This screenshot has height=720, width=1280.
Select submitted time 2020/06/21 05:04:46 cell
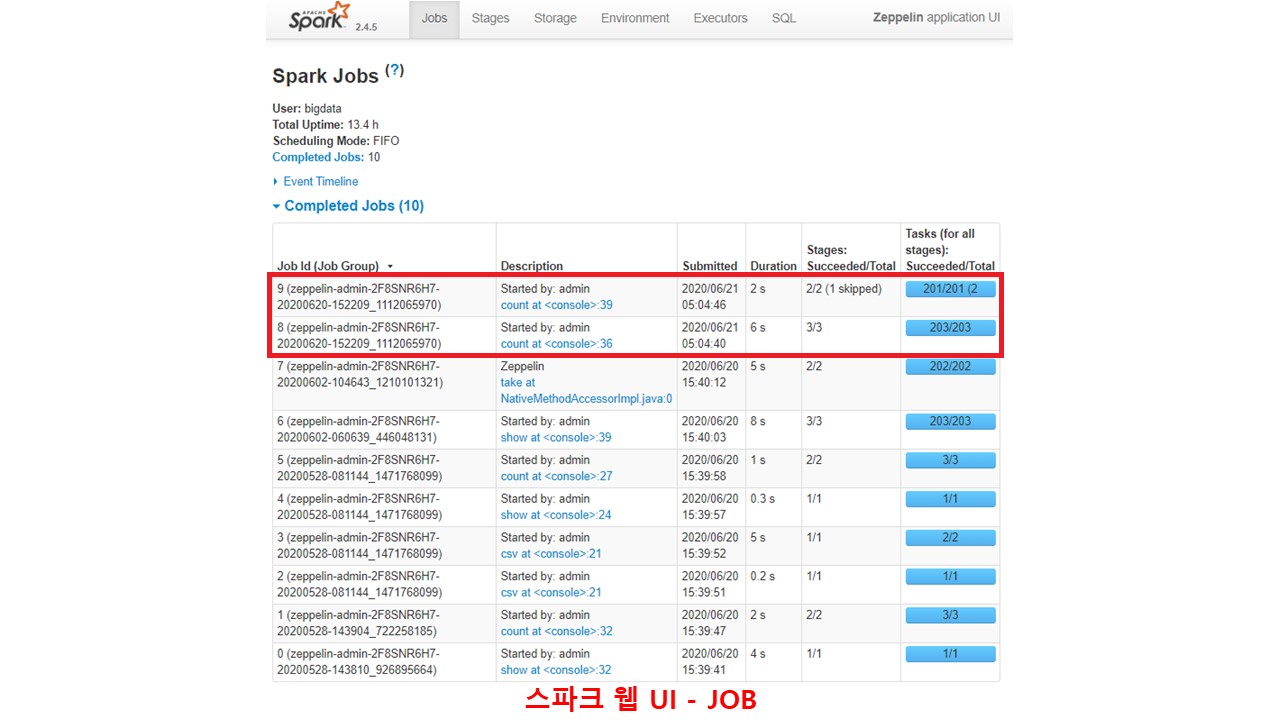[x=711, y=297]
